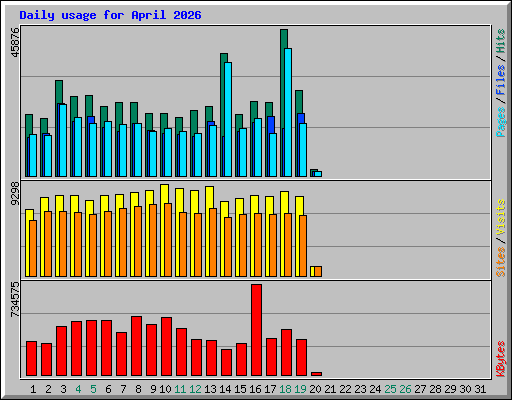Click the red 'KBytes' legend label
Image resolution: width=512 pixels, height=400 pixels.
coord(500,359)
